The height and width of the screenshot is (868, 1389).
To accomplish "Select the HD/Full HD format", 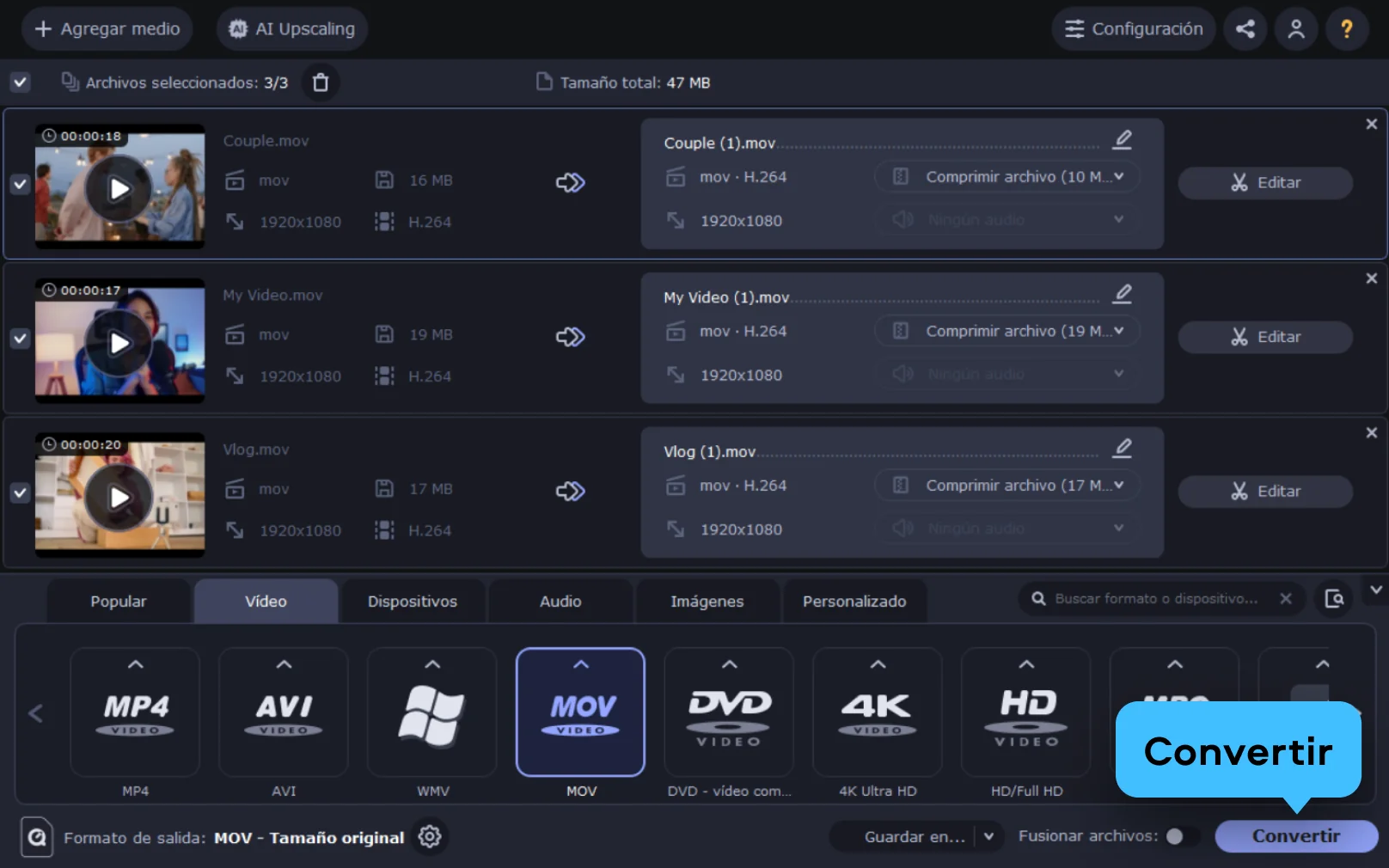I will 1026,712.
